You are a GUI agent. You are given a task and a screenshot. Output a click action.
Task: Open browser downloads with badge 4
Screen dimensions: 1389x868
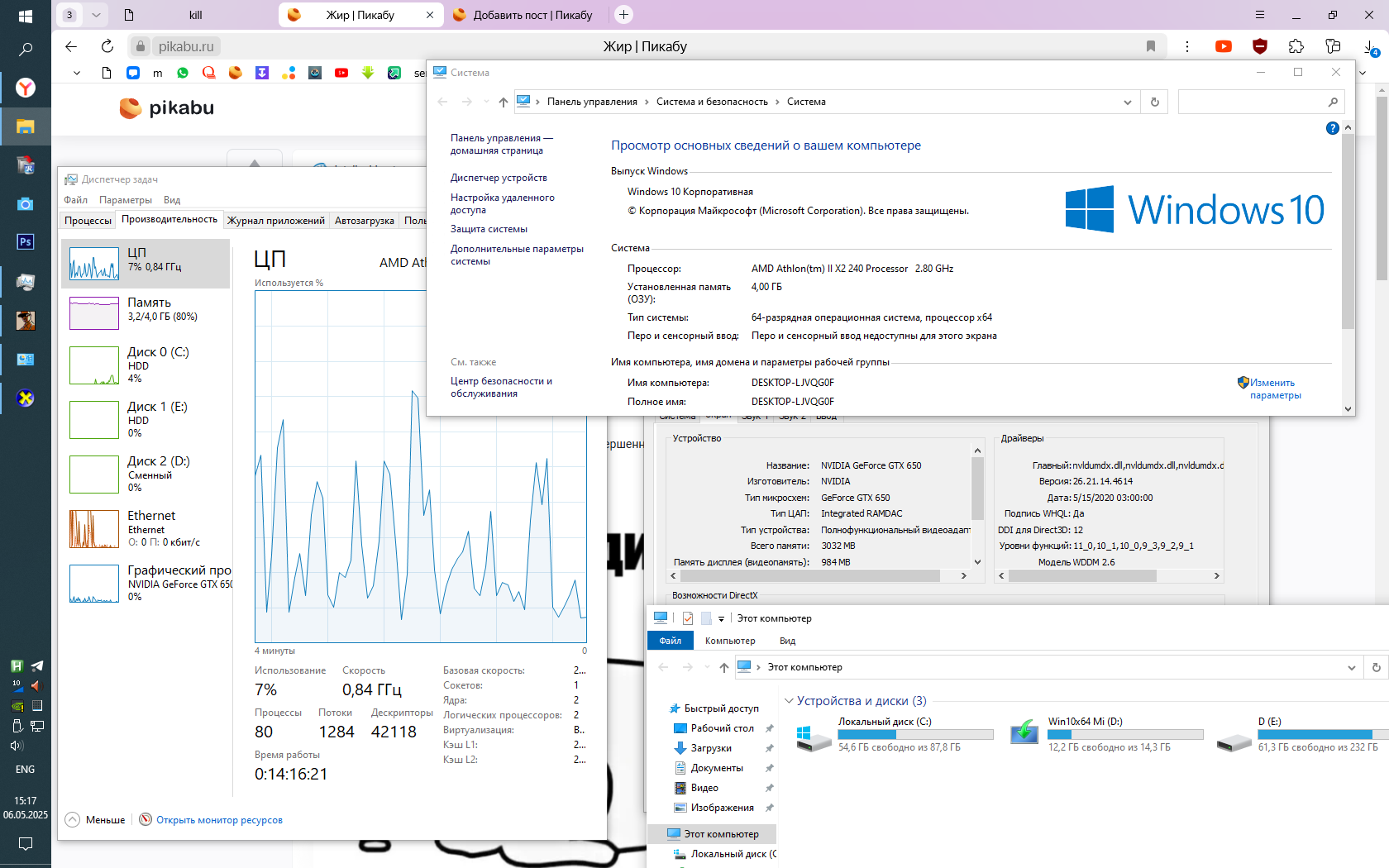point(1370,47)
